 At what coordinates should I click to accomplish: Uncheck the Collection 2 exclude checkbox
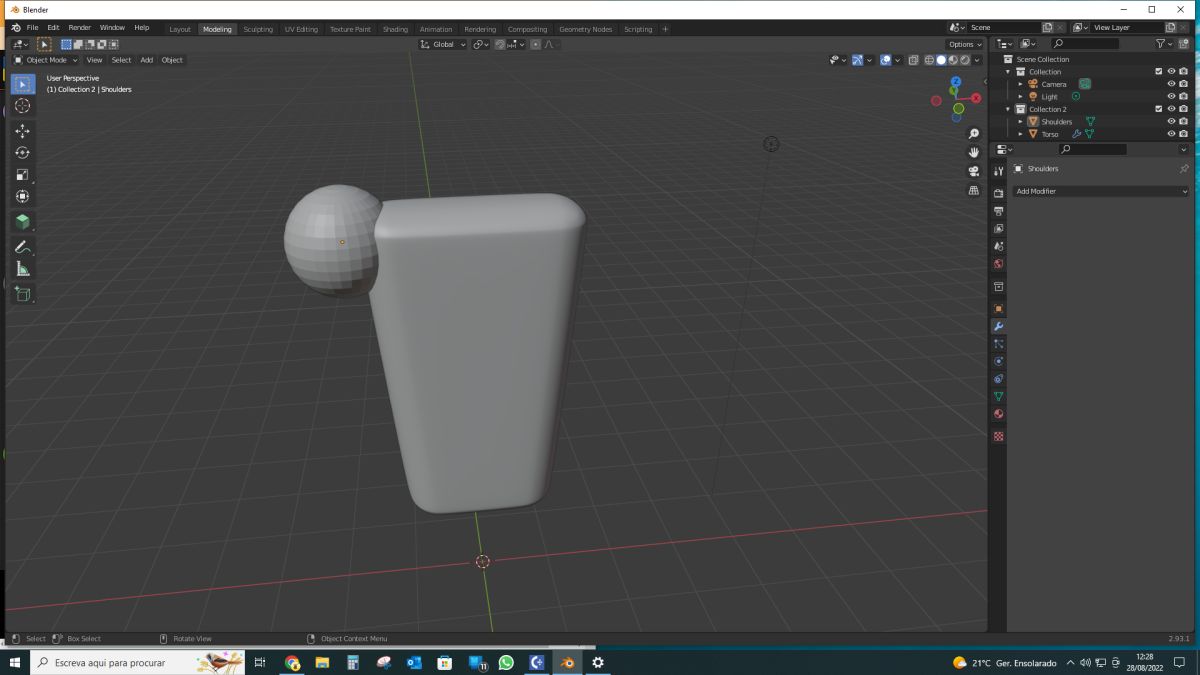click(1159, 109)
